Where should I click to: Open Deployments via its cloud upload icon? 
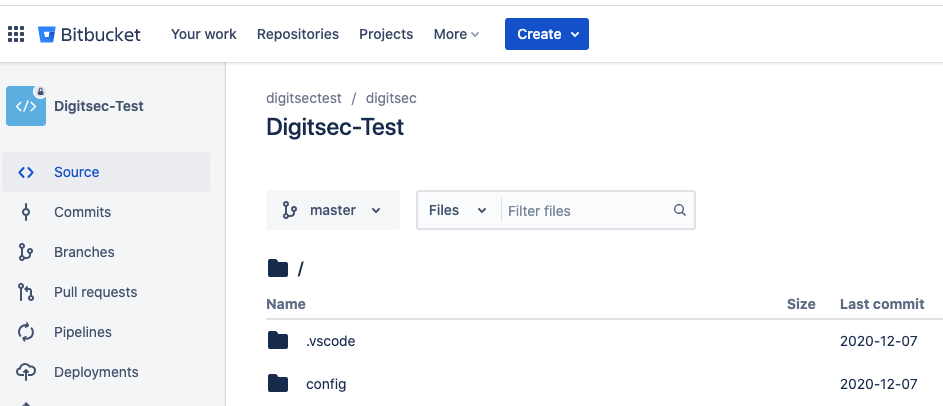(25, 372)
